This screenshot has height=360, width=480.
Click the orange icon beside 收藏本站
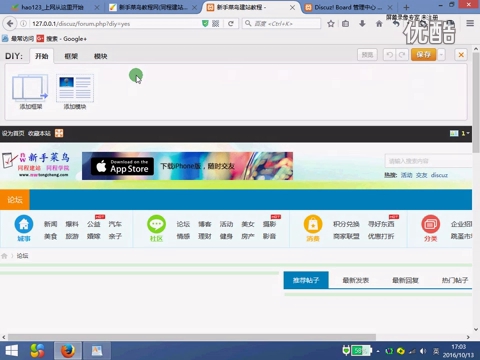59,133
